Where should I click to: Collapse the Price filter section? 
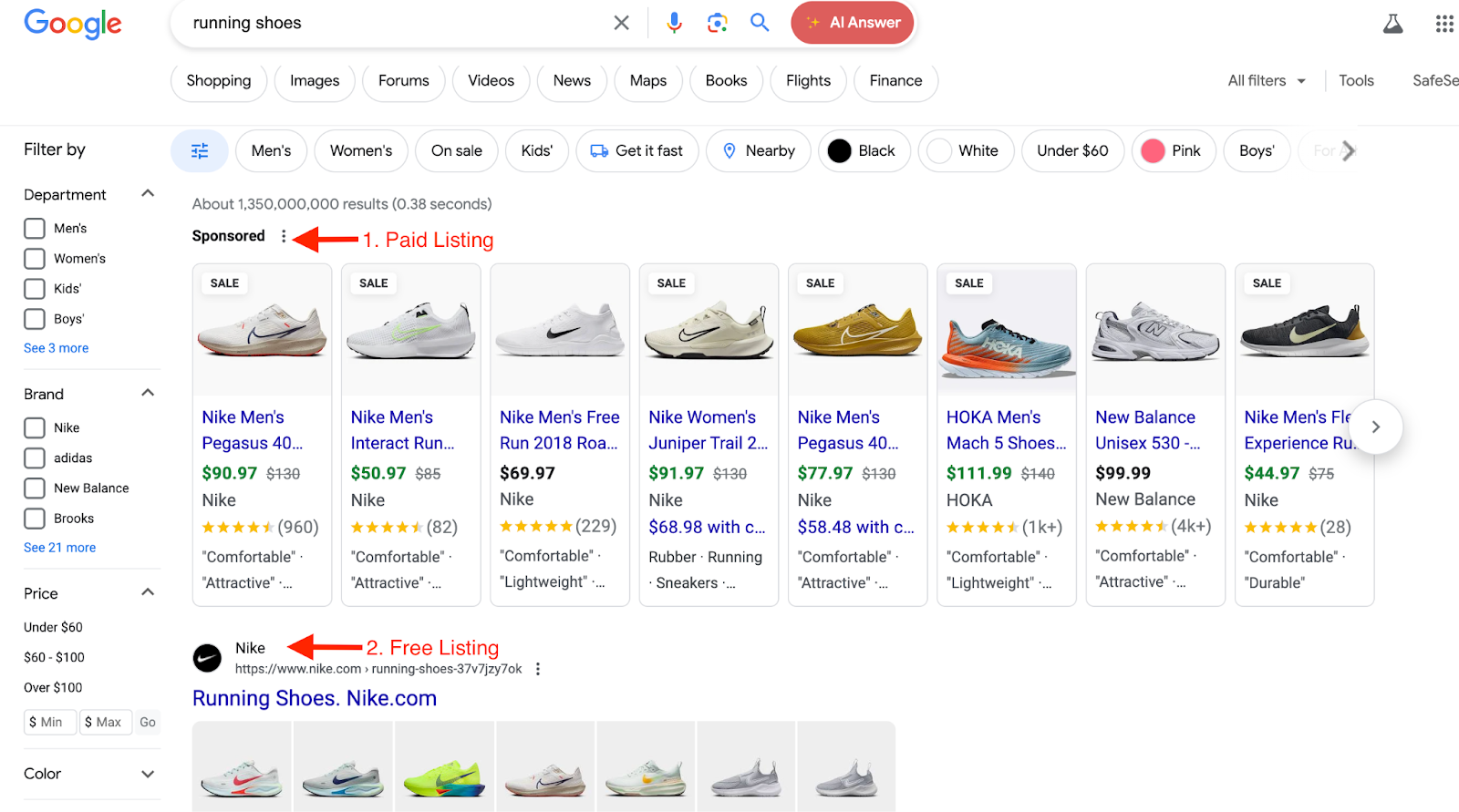148,592
